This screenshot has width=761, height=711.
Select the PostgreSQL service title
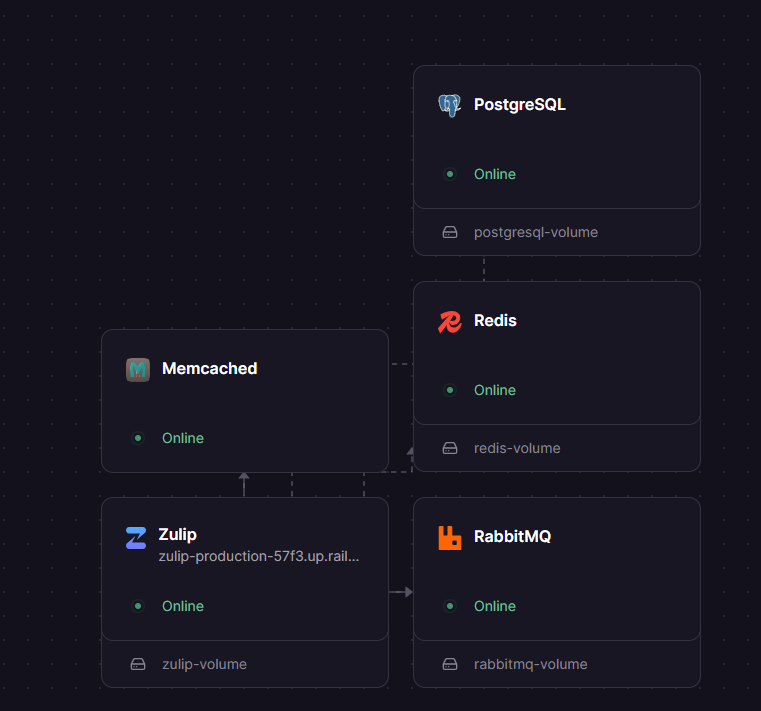(x=520, y=104)
